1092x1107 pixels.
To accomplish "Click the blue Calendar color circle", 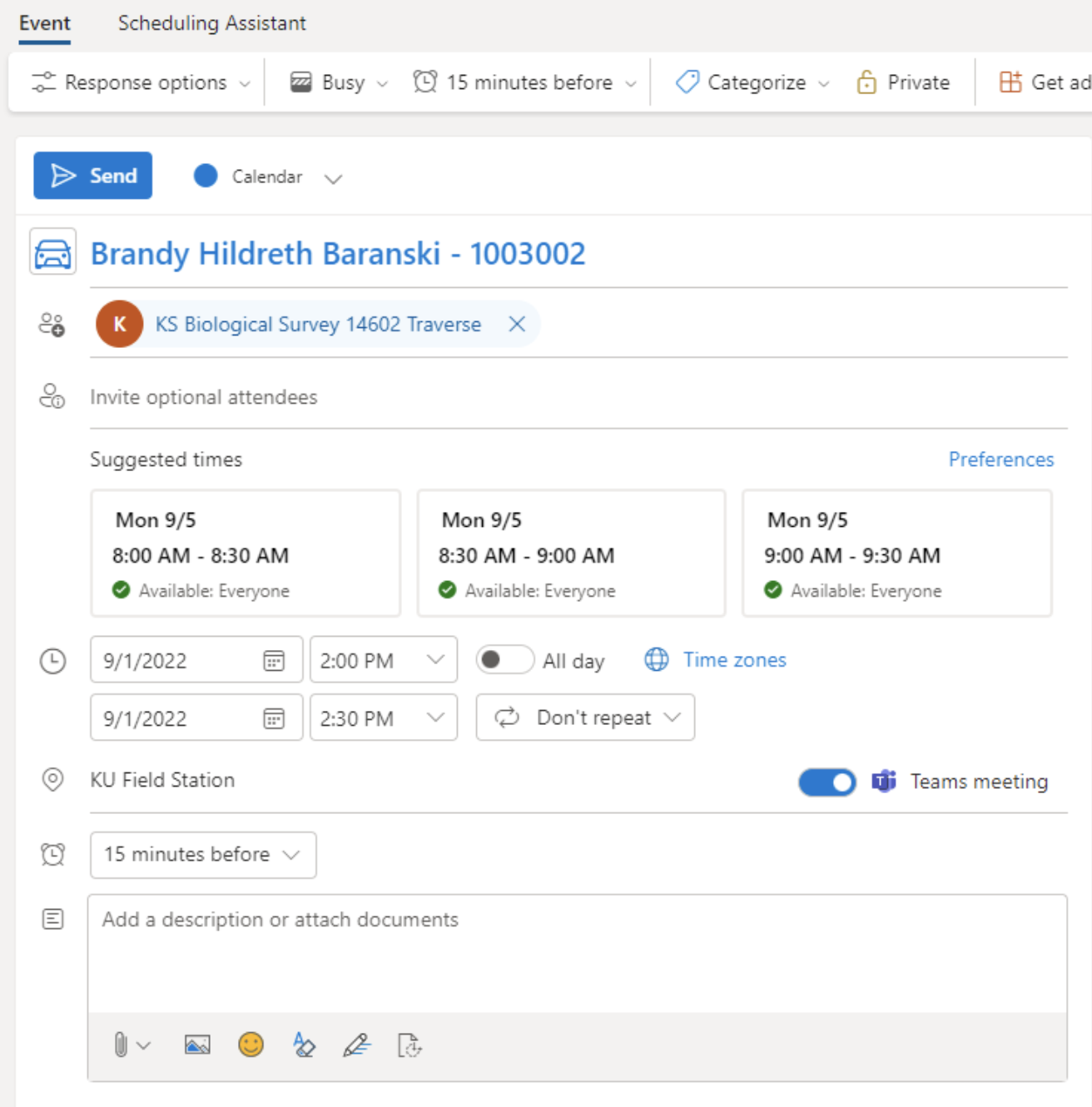I will pyautogui.click(x=206, y=176).
